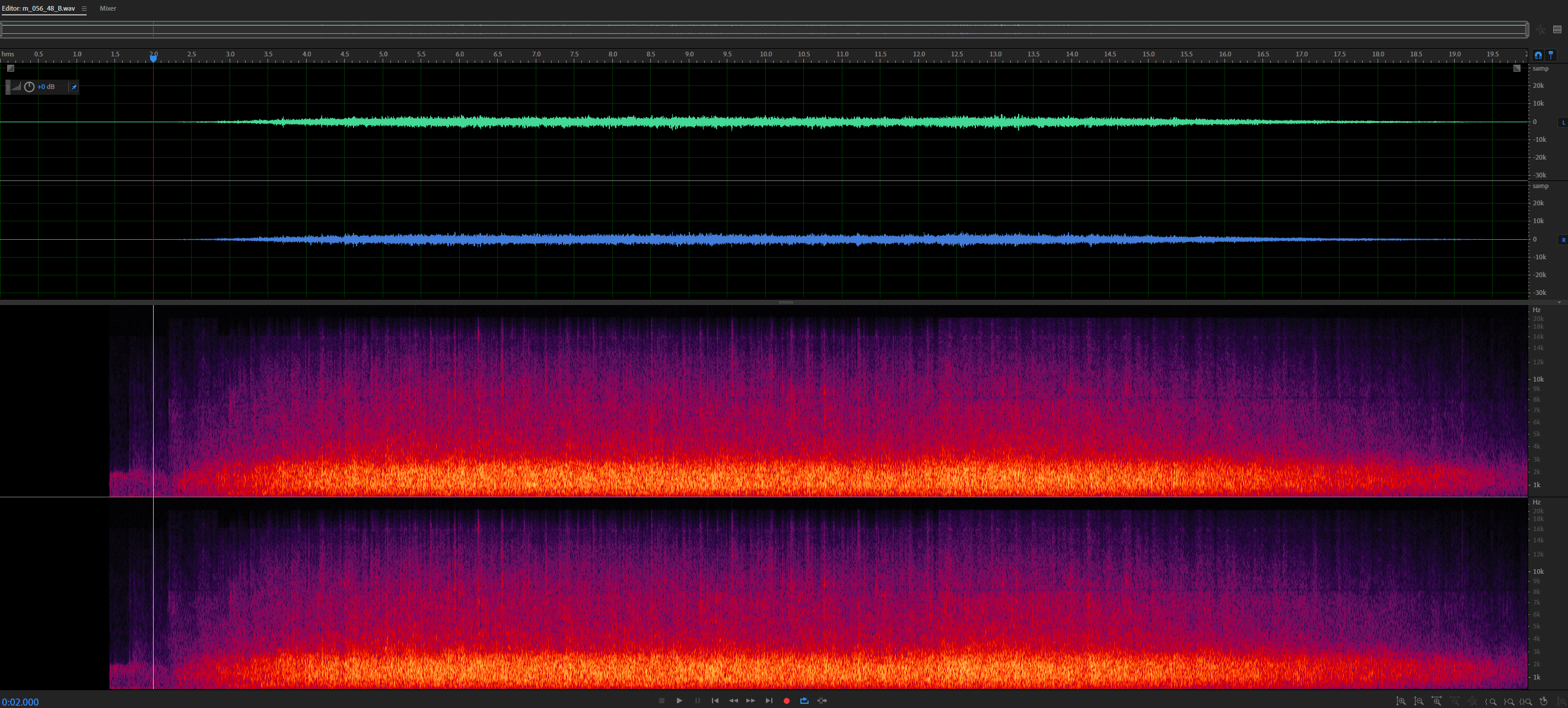1568x708 pixels.
Task: Click Zoom In Amplitude icon
Action: point(1401,701)
